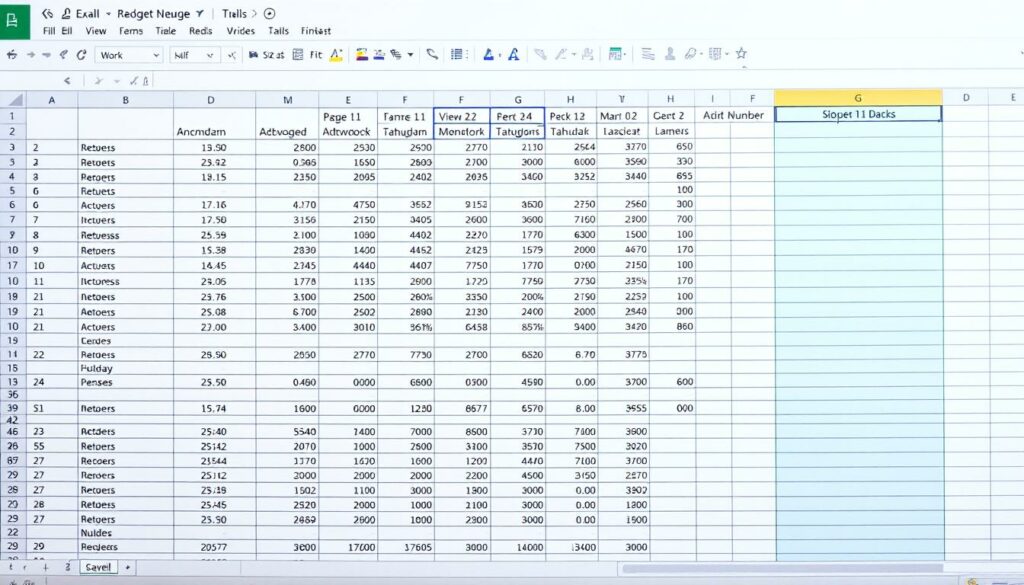Click the phone-shaped icon in toolbar
Screen dimensions: 1024x585
pos(432,54)
